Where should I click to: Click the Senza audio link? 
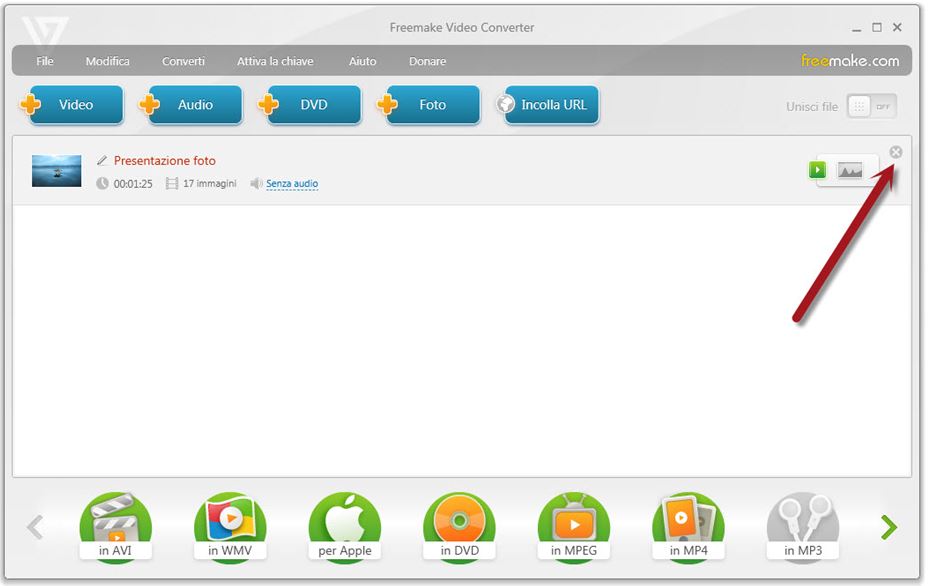292,183
